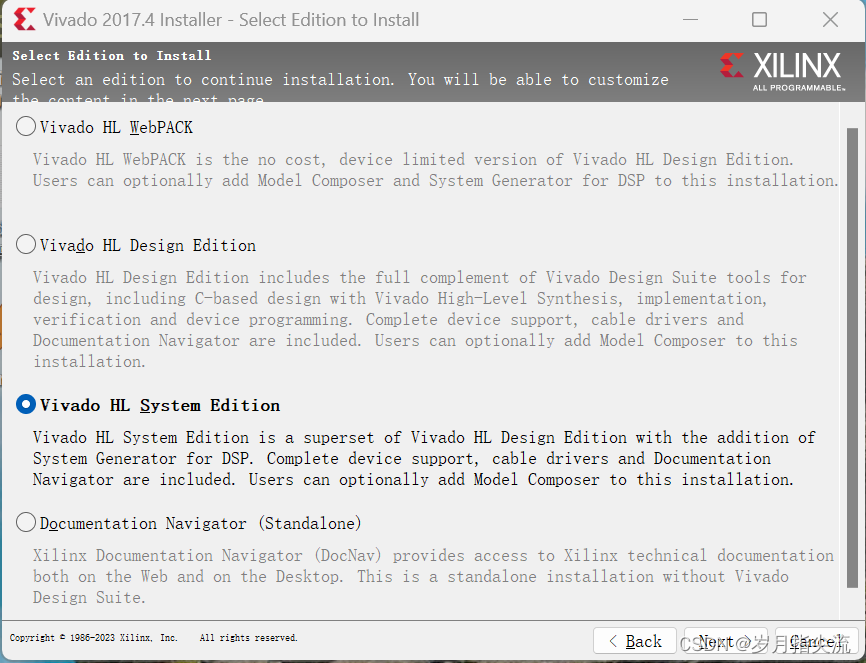866x663 pixels.
Task: Click the vertical scrollbar thumb
Action: point(852,358)
